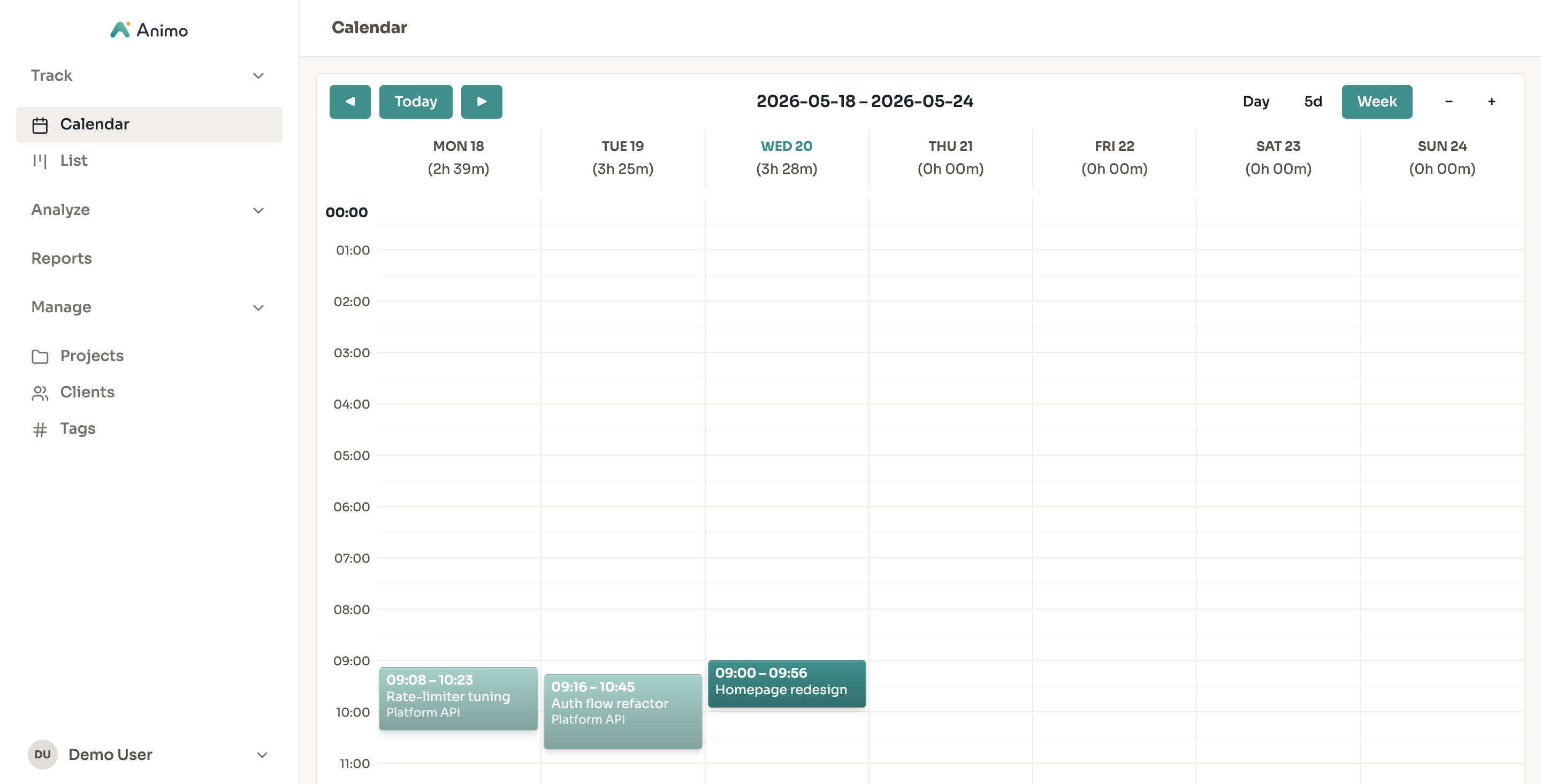
Task: Click the MON 18 day header
Action: click(458, 146)
